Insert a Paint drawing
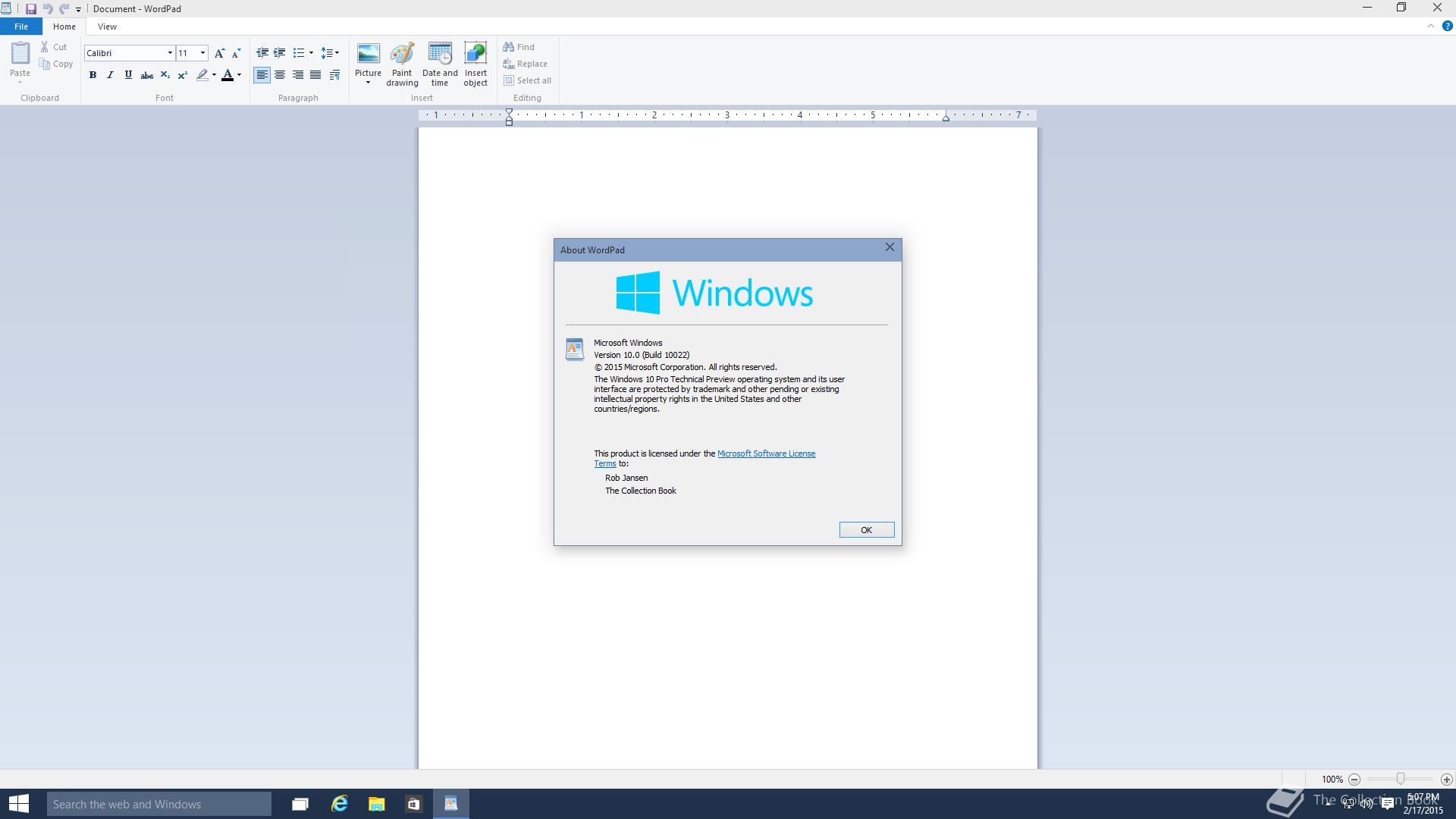1456x819 pixels. [x=402, y=64]
